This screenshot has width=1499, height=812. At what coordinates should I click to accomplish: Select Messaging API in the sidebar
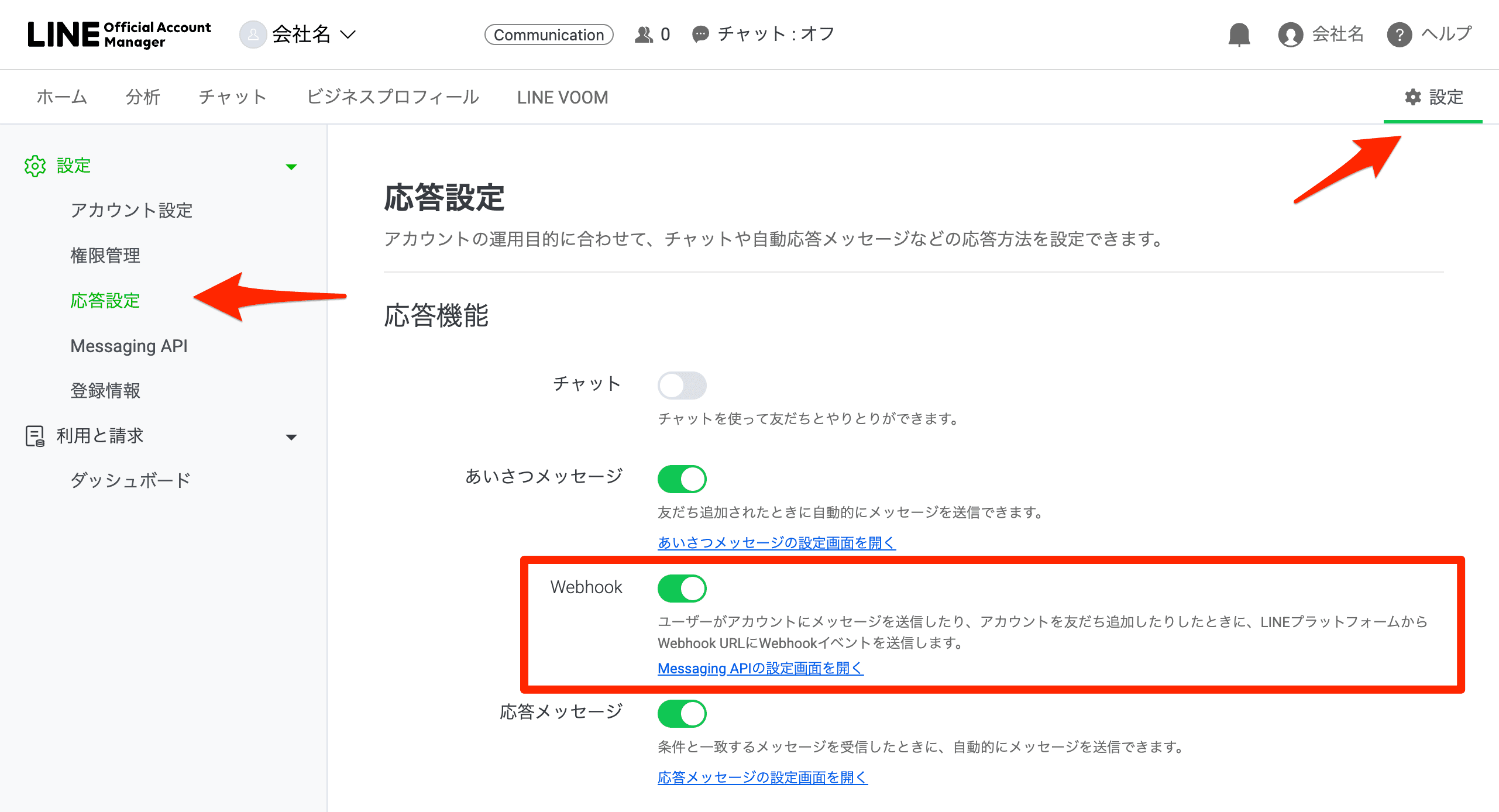click(129, 346)
